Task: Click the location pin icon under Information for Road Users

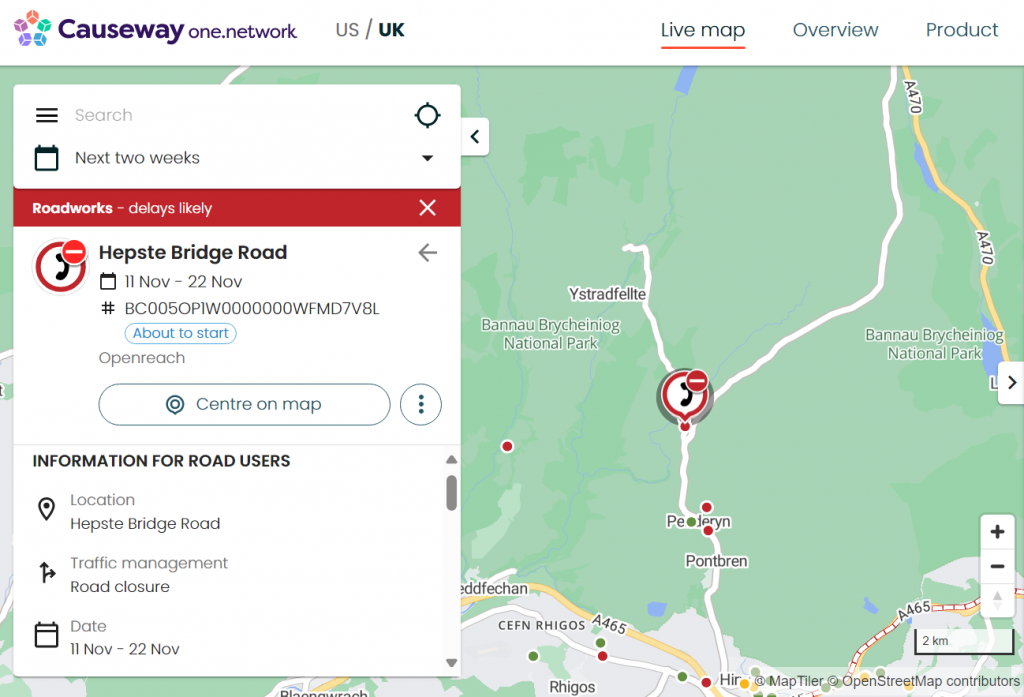Action: (46, 509)
